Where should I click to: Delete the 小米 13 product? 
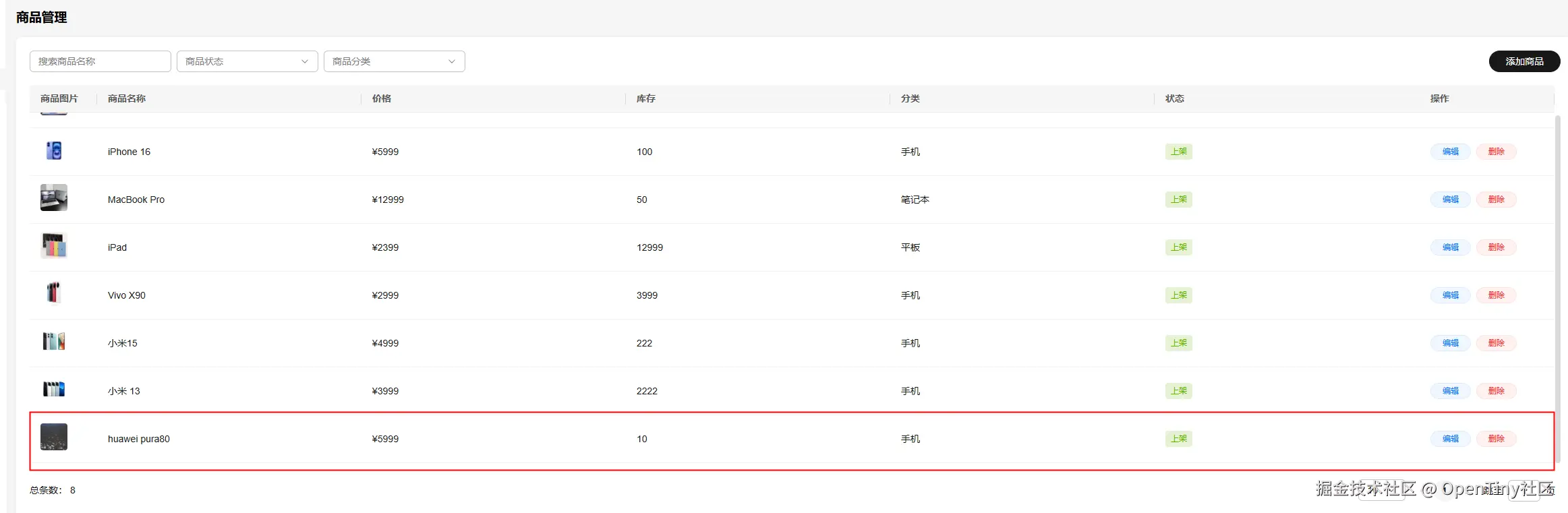(x=1496, y=391)
